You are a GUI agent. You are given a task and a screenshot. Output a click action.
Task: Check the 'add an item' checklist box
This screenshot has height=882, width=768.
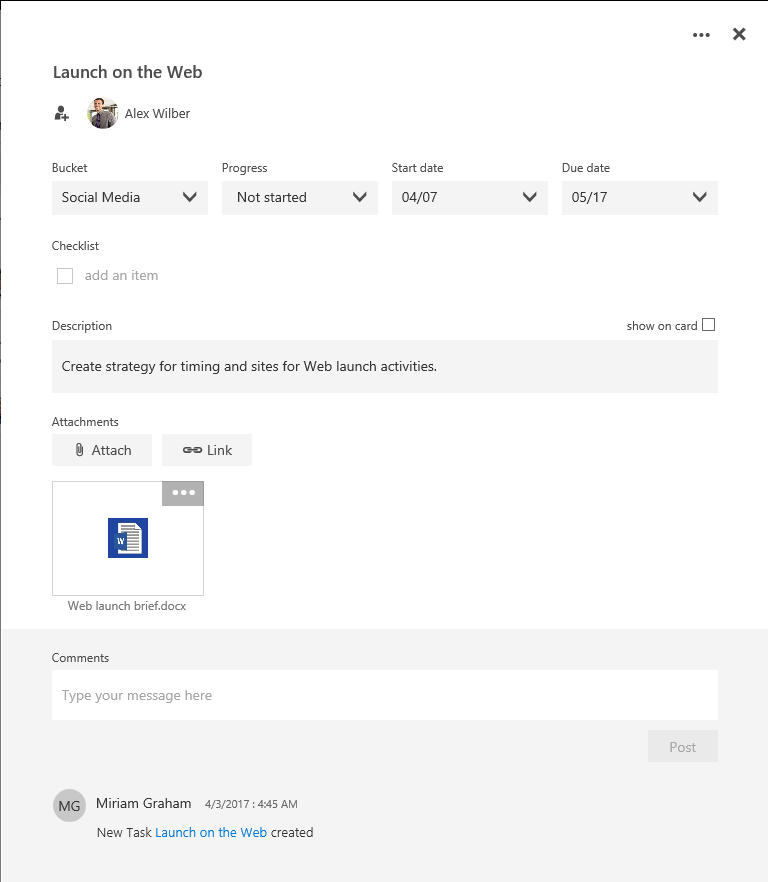click(x=65, y=275)
